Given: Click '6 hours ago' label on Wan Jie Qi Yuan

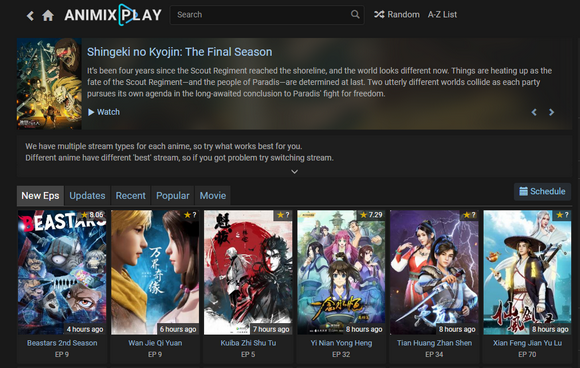Looking at the screenshot, I should (178, 329).
